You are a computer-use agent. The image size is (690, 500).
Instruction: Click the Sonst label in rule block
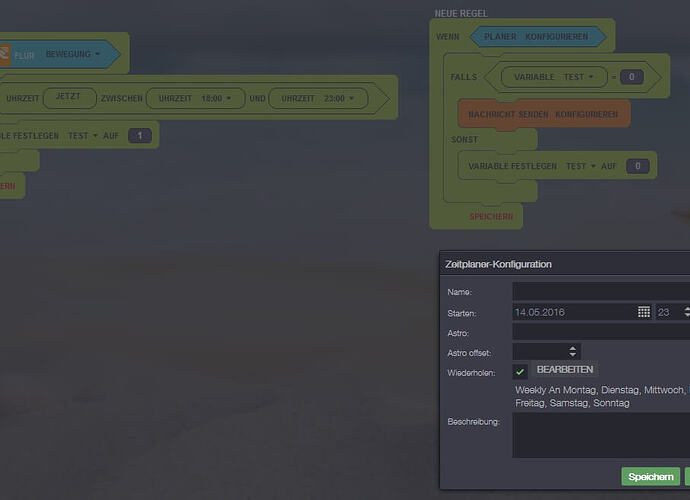tap(464, 140)
